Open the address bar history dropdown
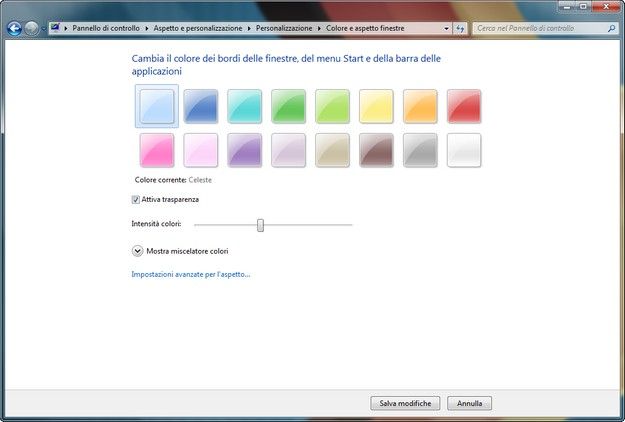 tap(446, 28)
